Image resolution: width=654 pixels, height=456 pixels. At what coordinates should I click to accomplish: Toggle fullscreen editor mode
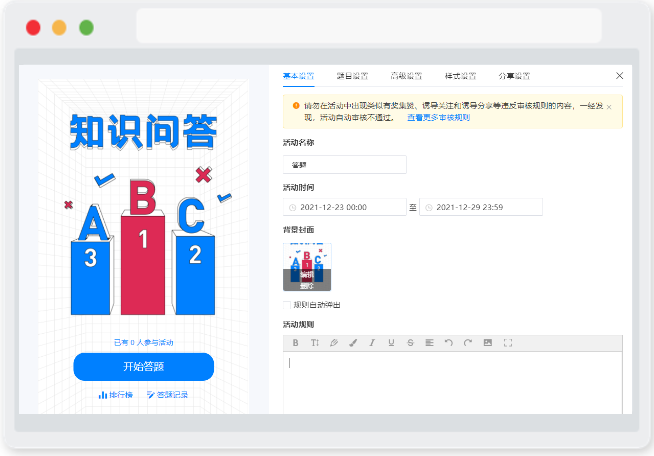point(508,343)
